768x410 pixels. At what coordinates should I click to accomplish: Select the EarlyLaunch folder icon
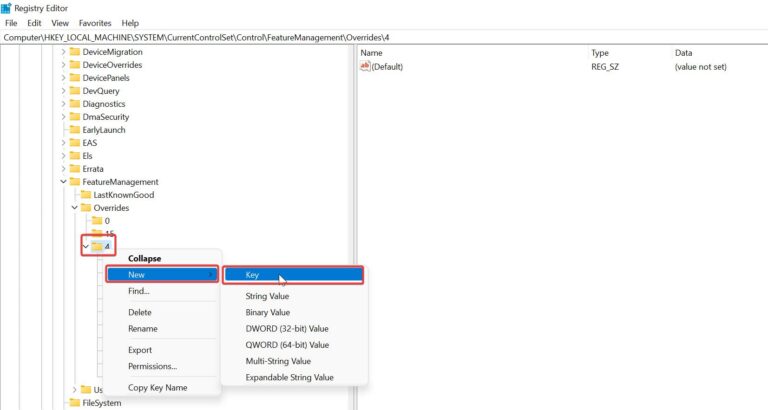pyautogui.click(x=74, y=130)
